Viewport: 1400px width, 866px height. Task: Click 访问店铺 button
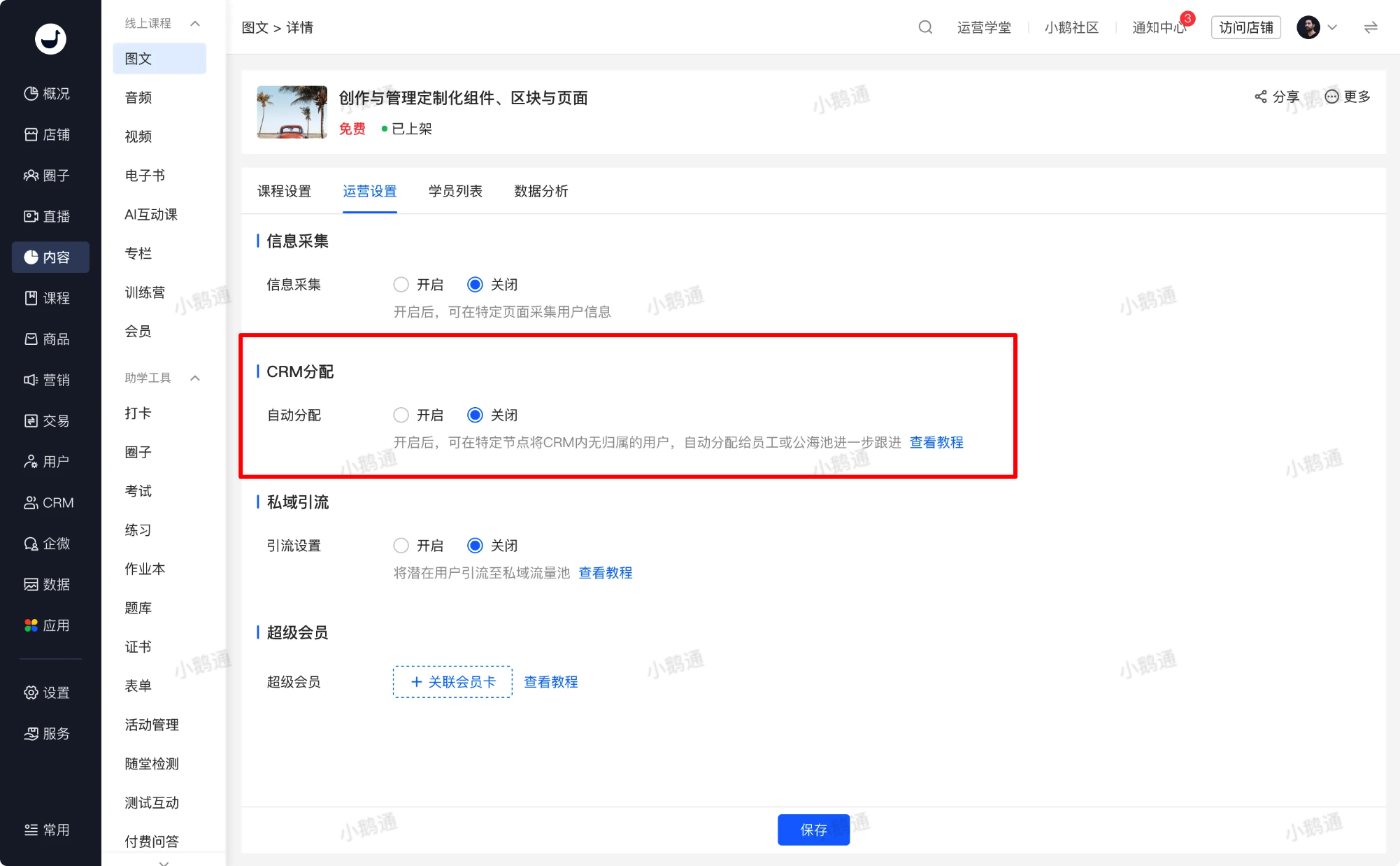click(x=1245, y=27)
